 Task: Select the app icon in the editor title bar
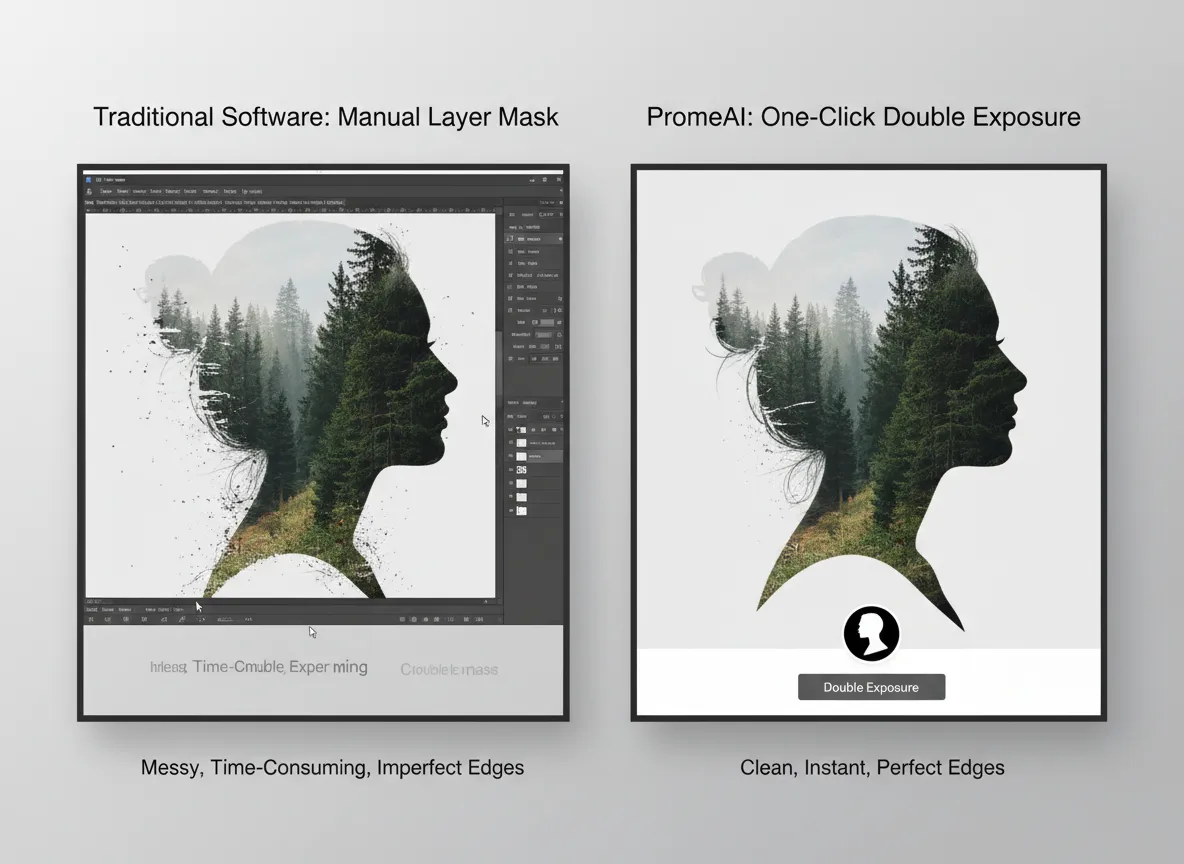[x=88, y=179]
